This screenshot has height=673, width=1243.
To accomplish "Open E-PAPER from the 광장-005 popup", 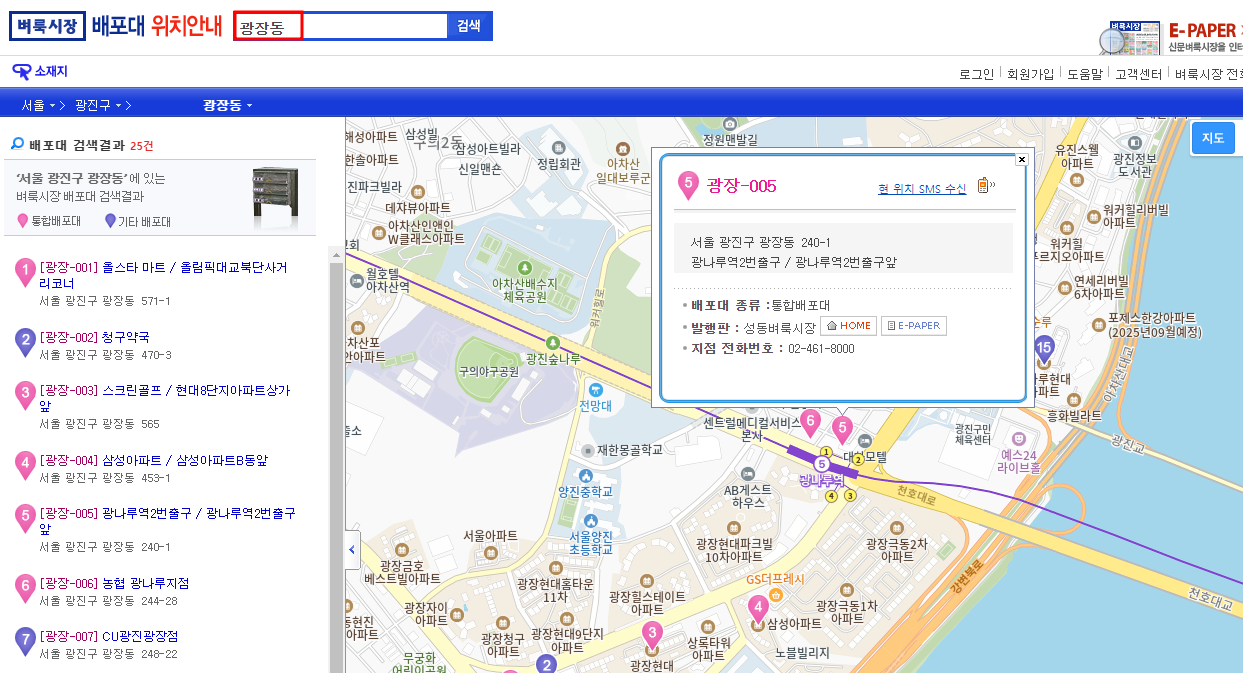I will point(913,325).
